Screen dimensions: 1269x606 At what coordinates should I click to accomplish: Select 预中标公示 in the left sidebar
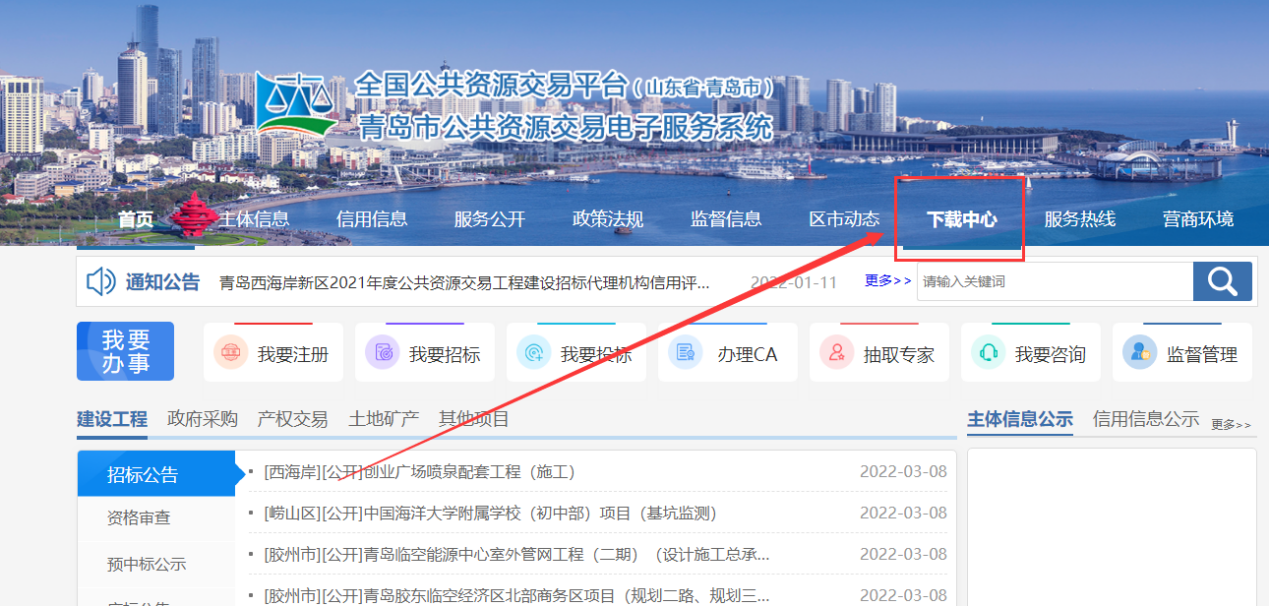pos(146,564)
